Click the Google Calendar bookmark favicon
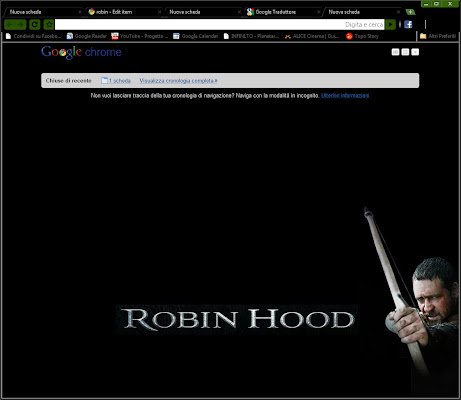The height and width of the screenshot is (400, 461). pos(176,36)
